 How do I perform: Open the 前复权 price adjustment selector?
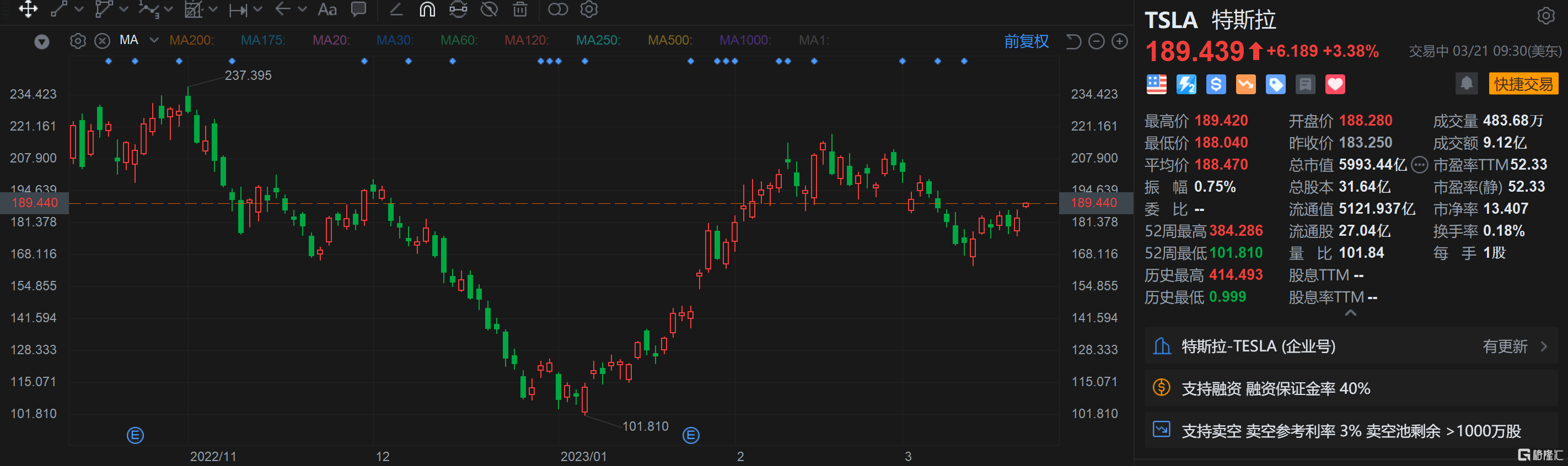(x=1026, y=41)
